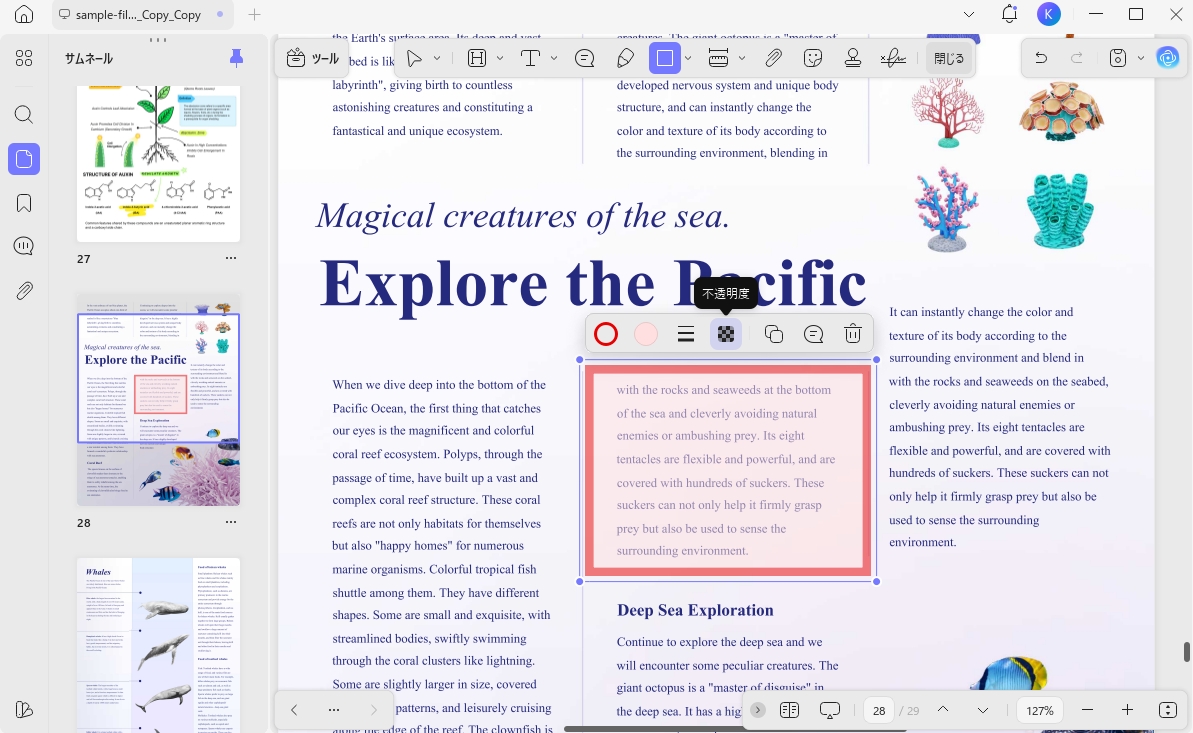Add a new tab
The height and width of the screenshot is (733, 1193).
(254, 14)
